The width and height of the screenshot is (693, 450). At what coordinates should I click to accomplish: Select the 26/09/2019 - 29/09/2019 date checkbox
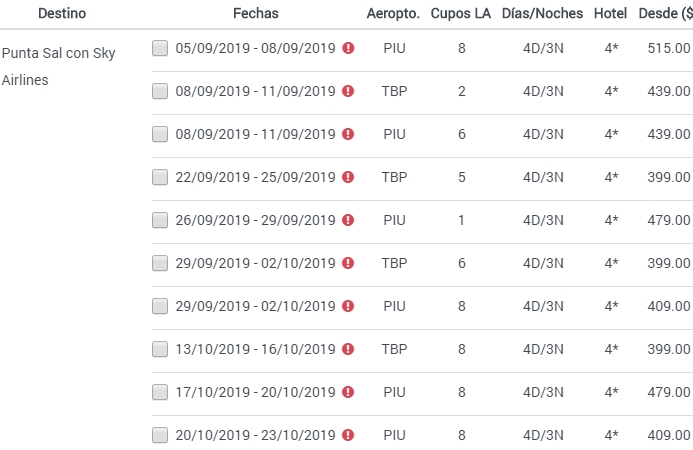(x=160, y=220)
